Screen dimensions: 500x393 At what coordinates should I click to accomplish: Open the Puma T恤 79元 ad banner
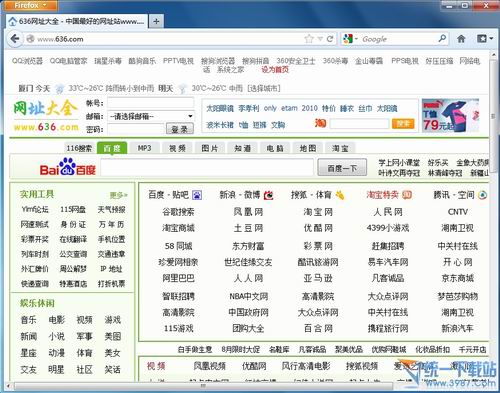pos(450,116)
